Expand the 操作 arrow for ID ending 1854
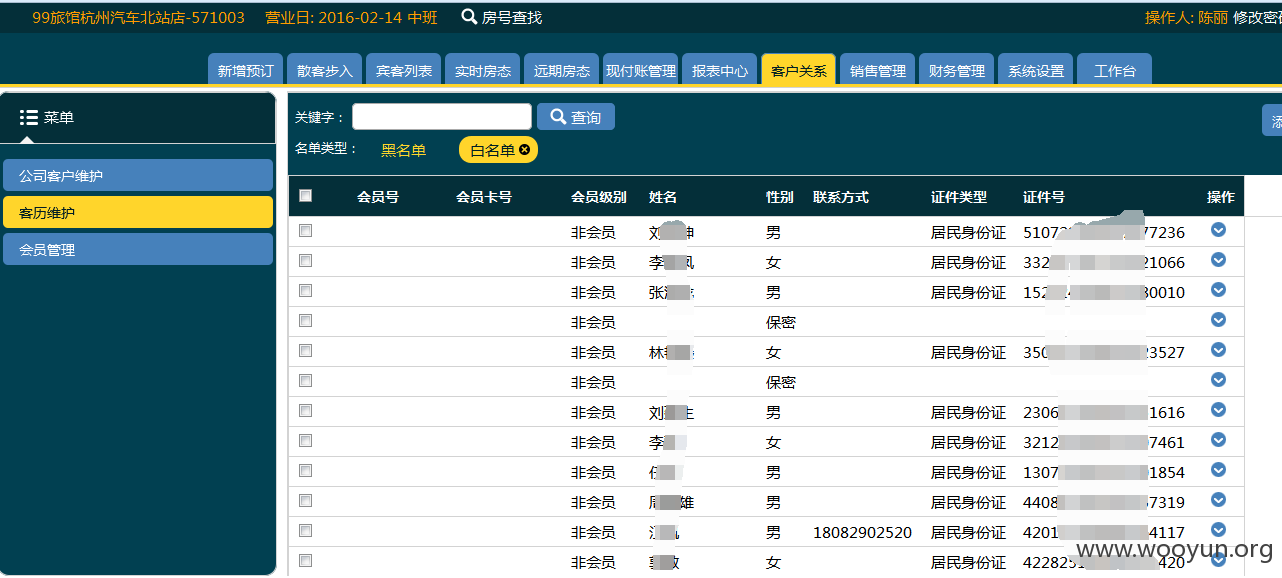The height and width of the screenshot is (578, 1282). pyautogui.click(x=1218, y=470)
